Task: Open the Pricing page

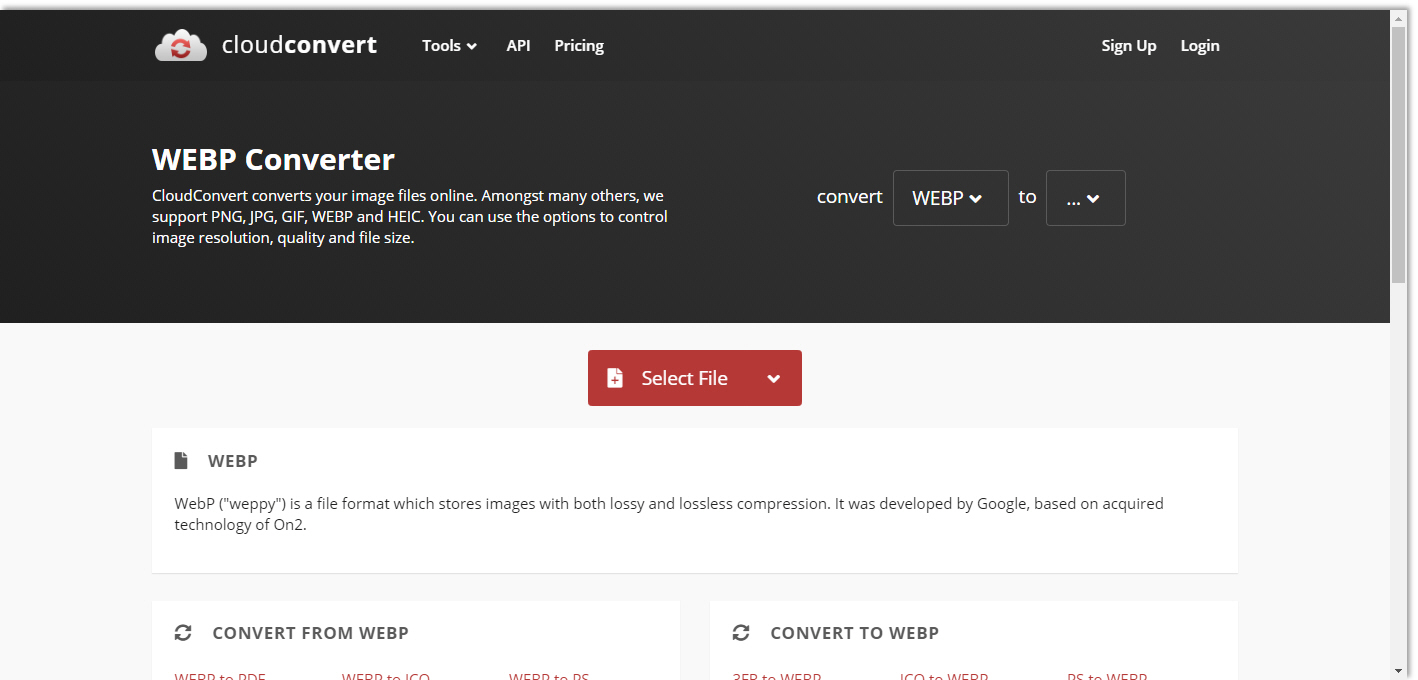Action: point(579,46)
